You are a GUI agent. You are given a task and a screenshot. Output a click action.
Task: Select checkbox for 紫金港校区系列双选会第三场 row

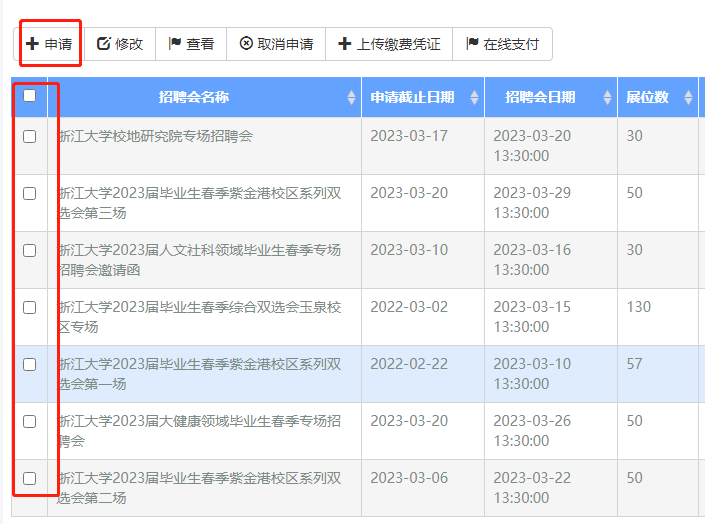point(29,193)
